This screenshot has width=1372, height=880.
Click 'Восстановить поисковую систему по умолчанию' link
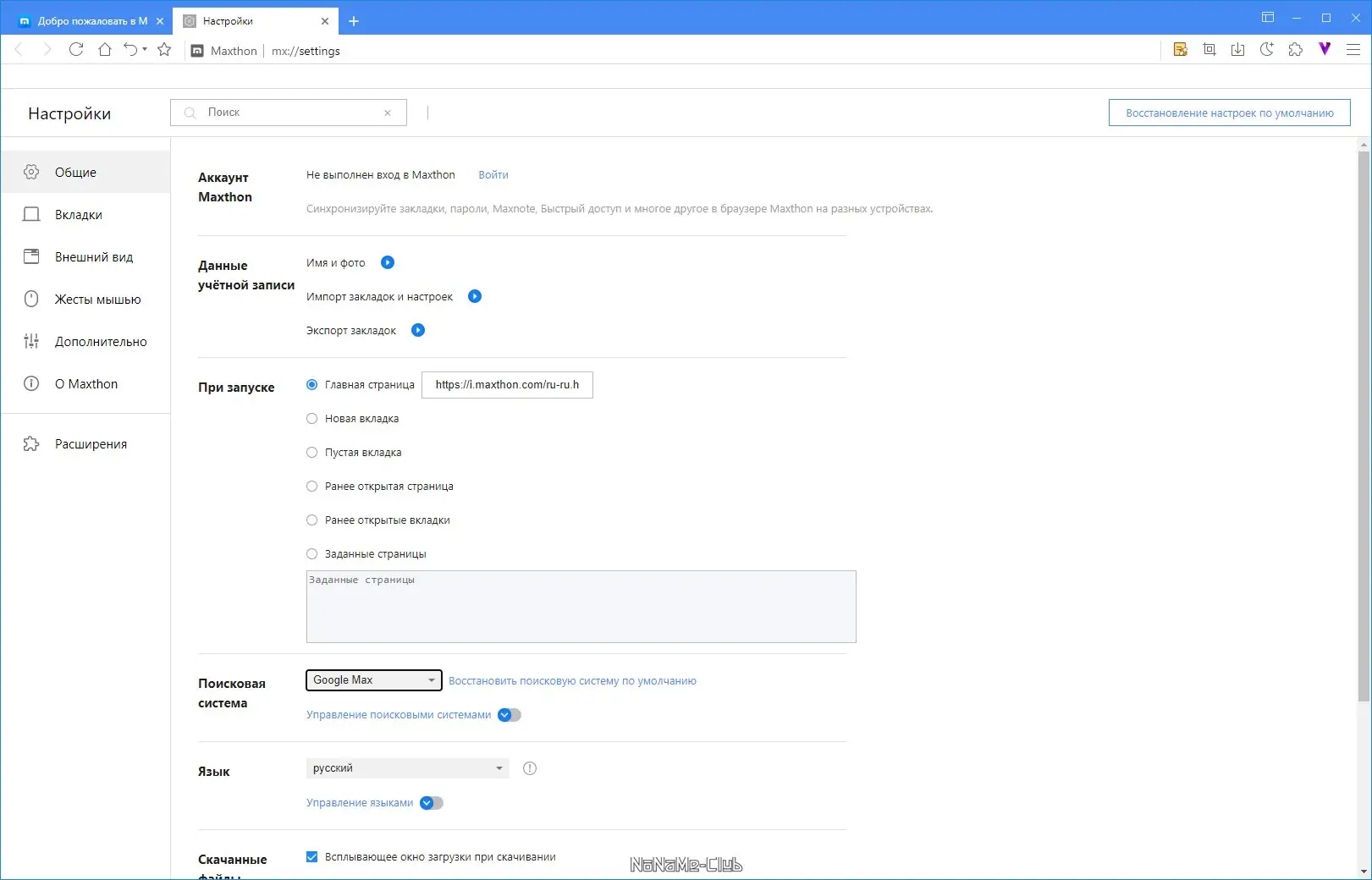point(572,681)
